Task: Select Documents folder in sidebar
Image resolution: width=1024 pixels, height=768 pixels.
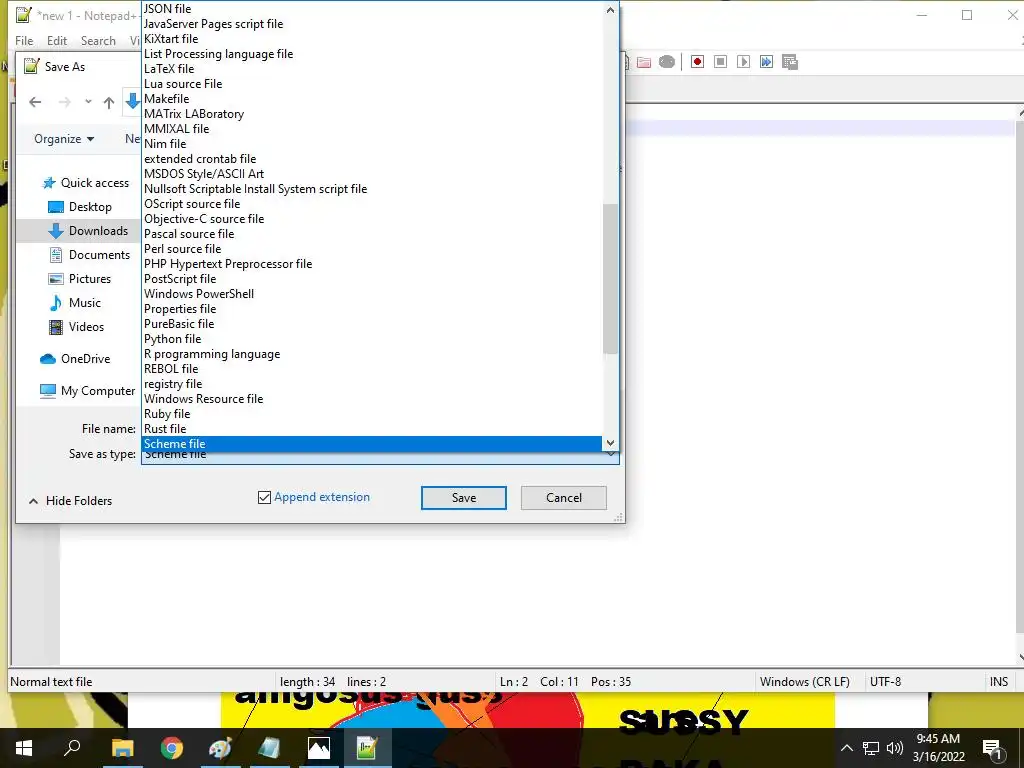Action: click(89, 255)
